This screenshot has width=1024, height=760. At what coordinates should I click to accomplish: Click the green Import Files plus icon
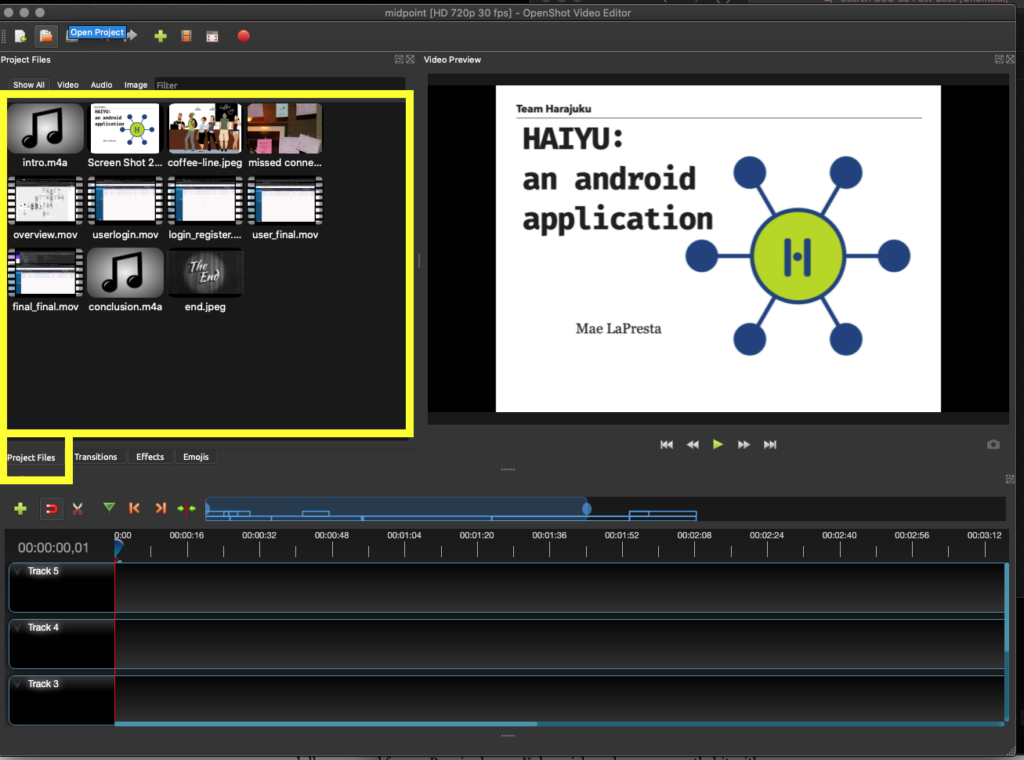pos(160,37)
